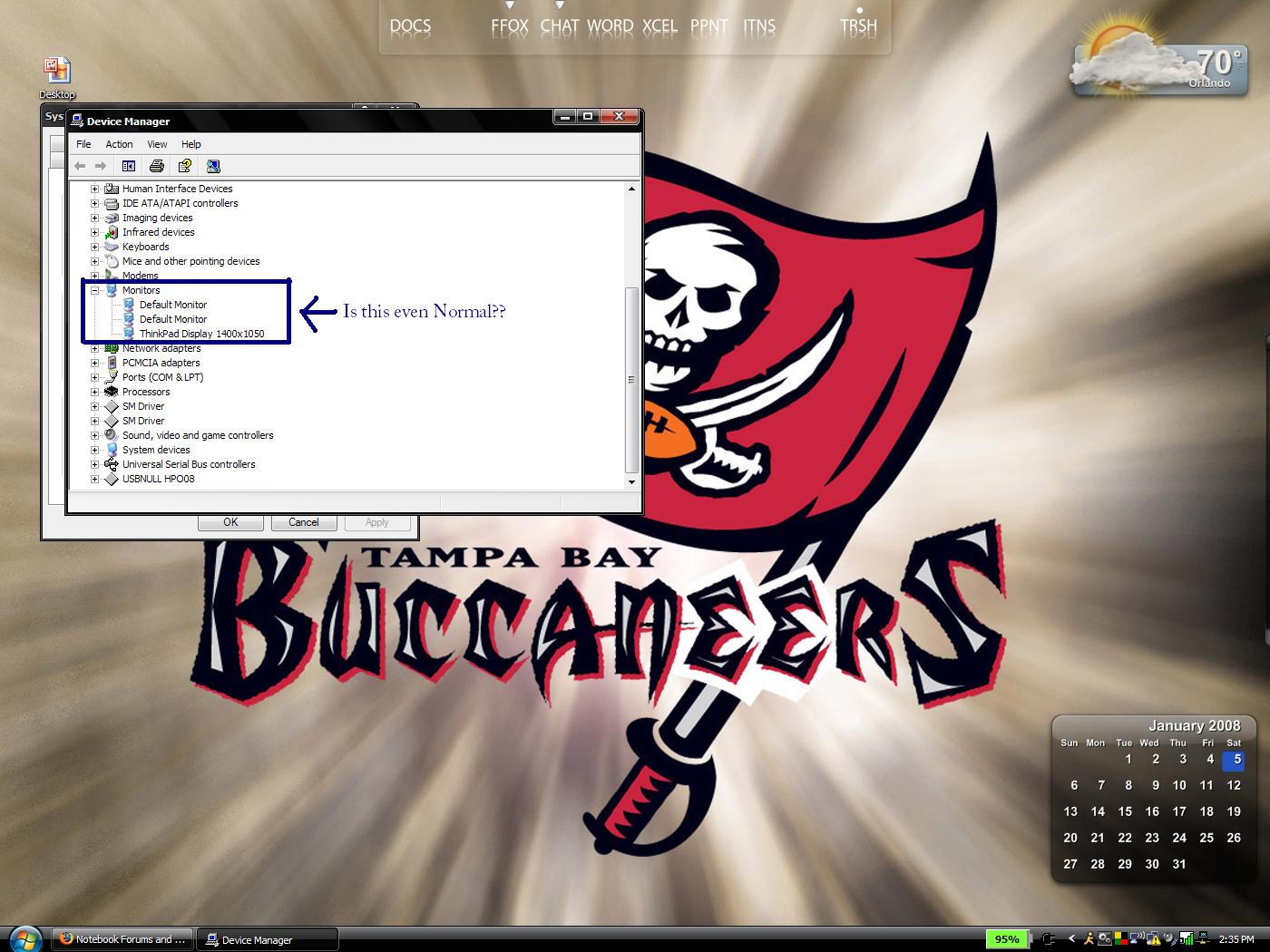Viewport: 1270px width, 952px height.
Task: Open the Properties help toolbar icon
Action: pos(185,166)
